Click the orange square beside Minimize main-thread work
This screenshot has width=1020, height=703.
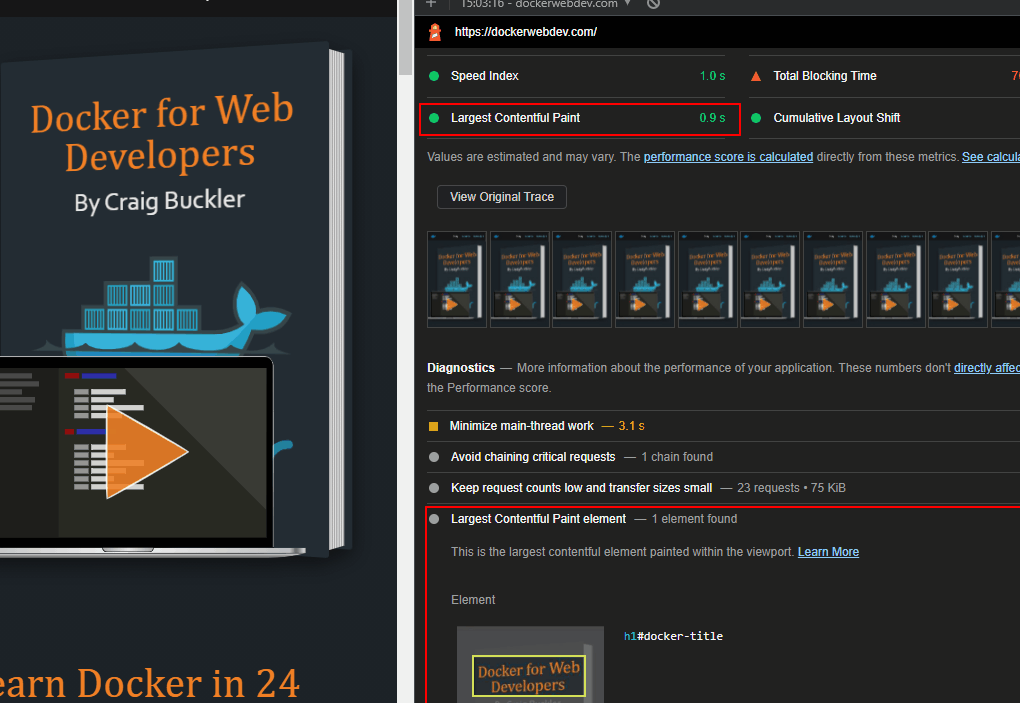pos(433,427)
